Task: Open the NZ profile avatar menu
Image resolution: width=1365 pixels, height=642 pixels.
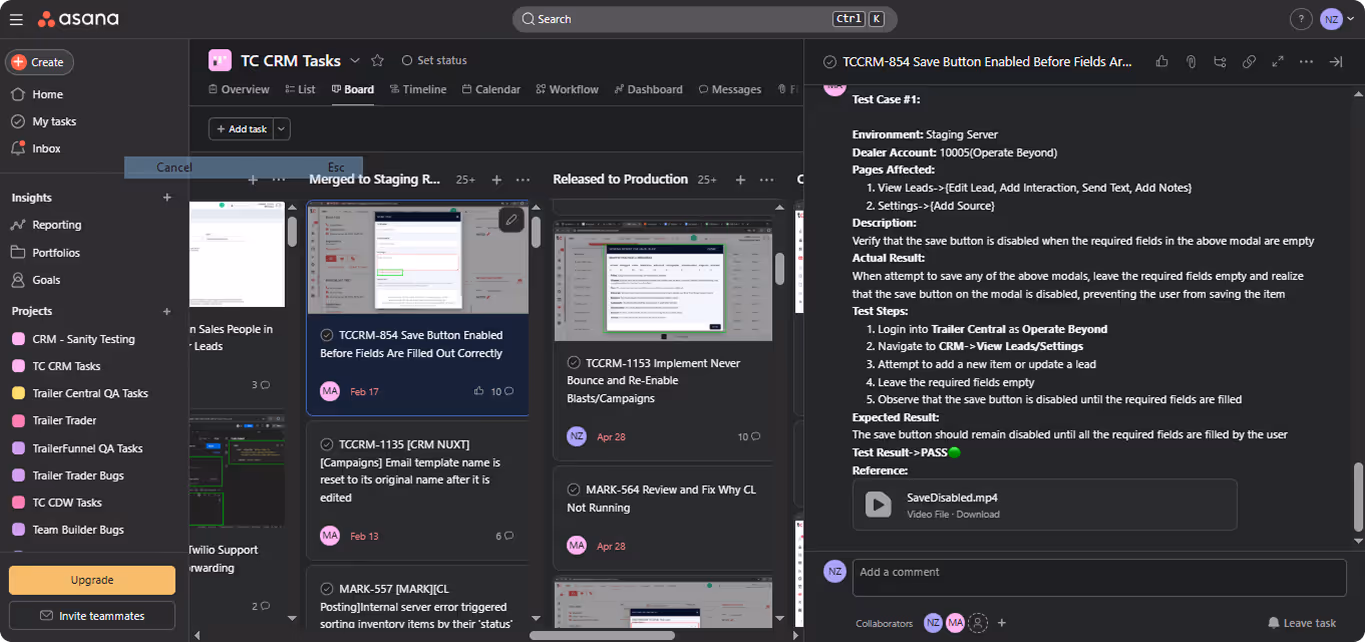Action: point(1331,19)
